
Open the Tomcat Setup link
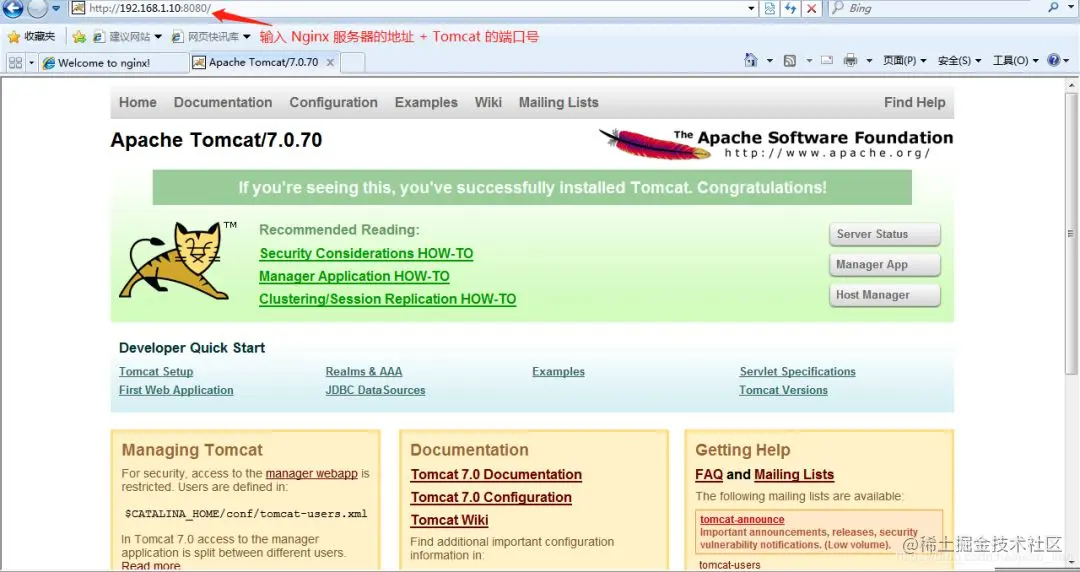click(x=156, y=371)
